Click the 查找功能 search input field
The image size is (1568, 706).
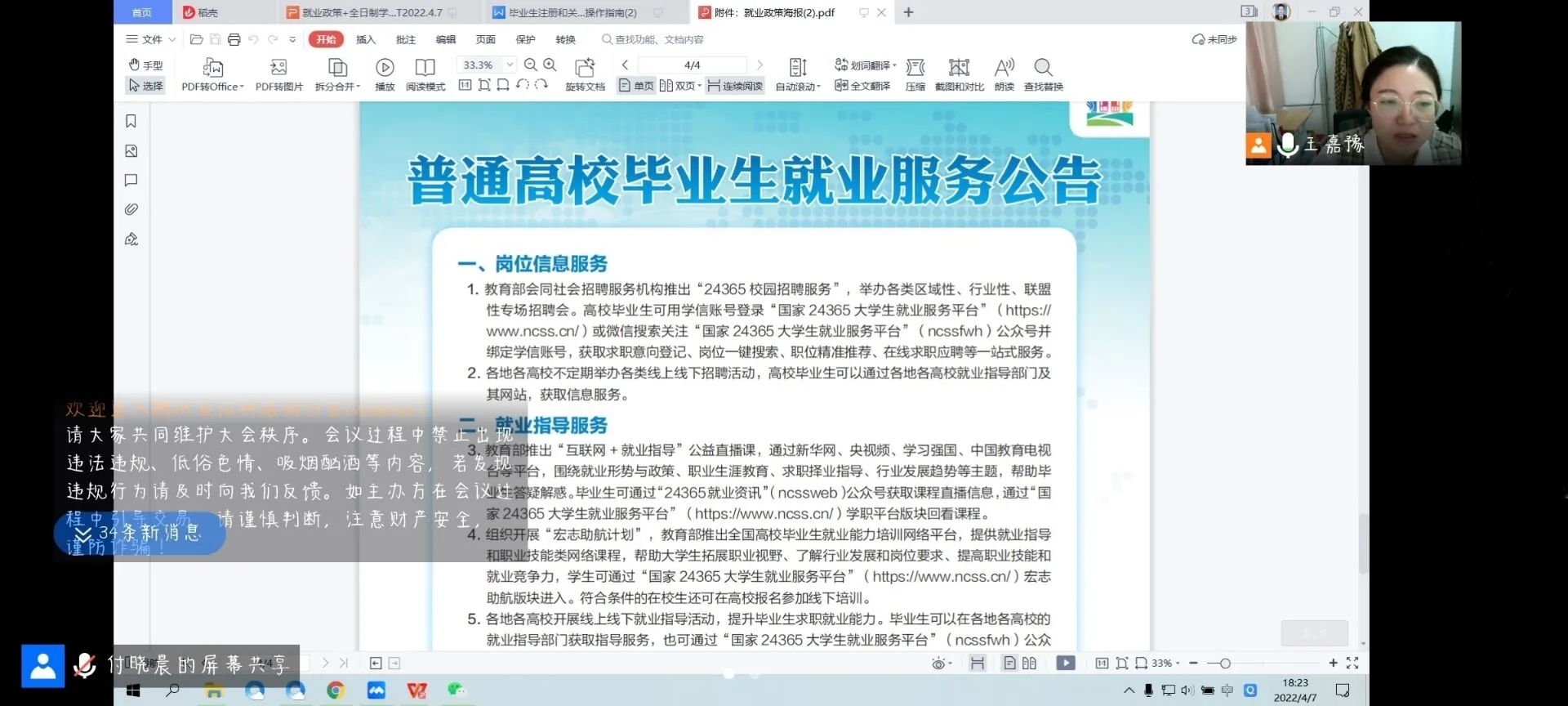(x=658, y=39)
